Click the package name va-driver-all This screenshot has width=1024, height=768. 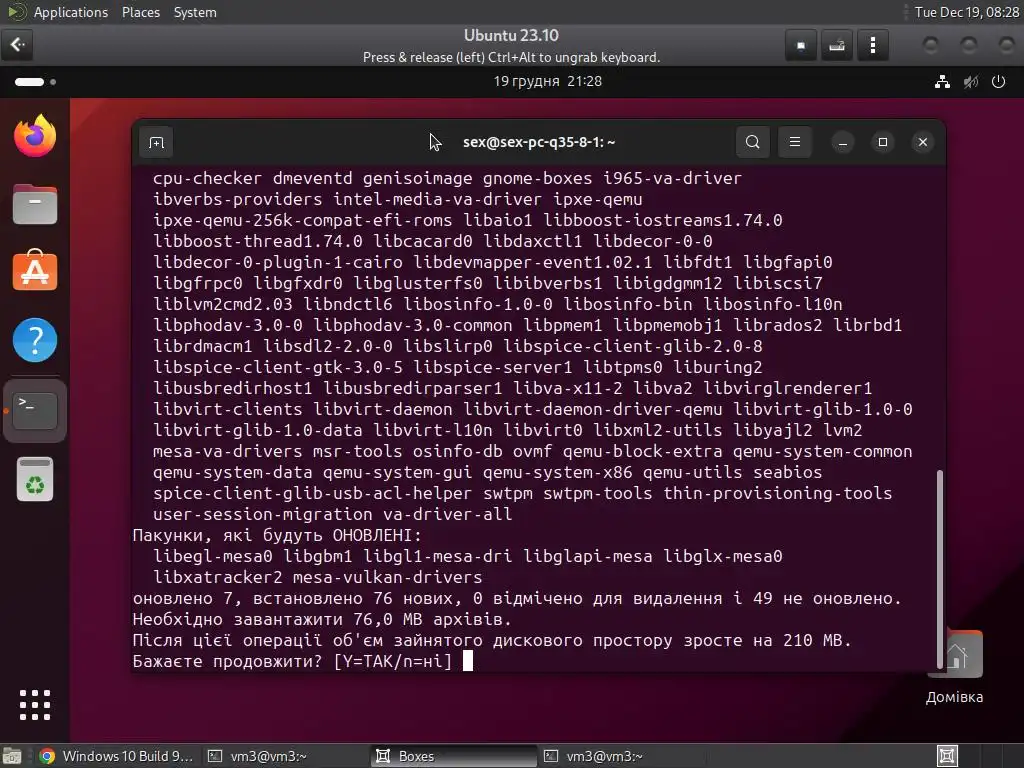click(447, 515)
